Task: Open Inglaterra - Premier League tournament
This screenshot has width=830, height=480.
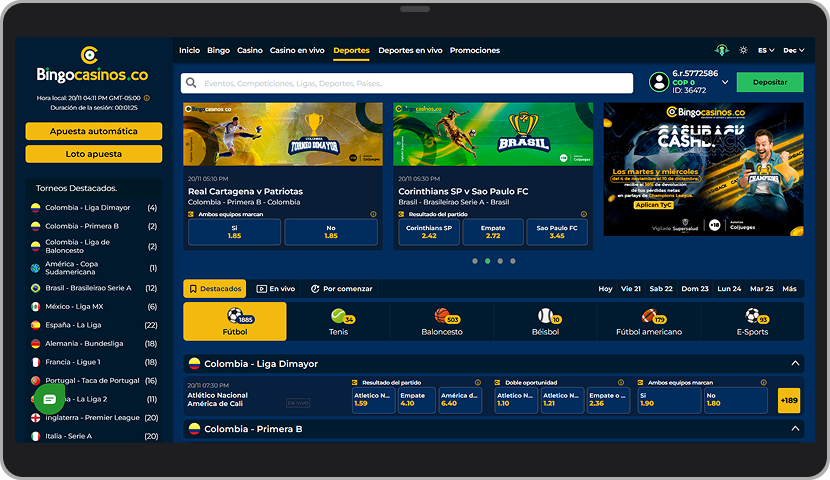Action: pyautogui.click(x=94, y=418)
